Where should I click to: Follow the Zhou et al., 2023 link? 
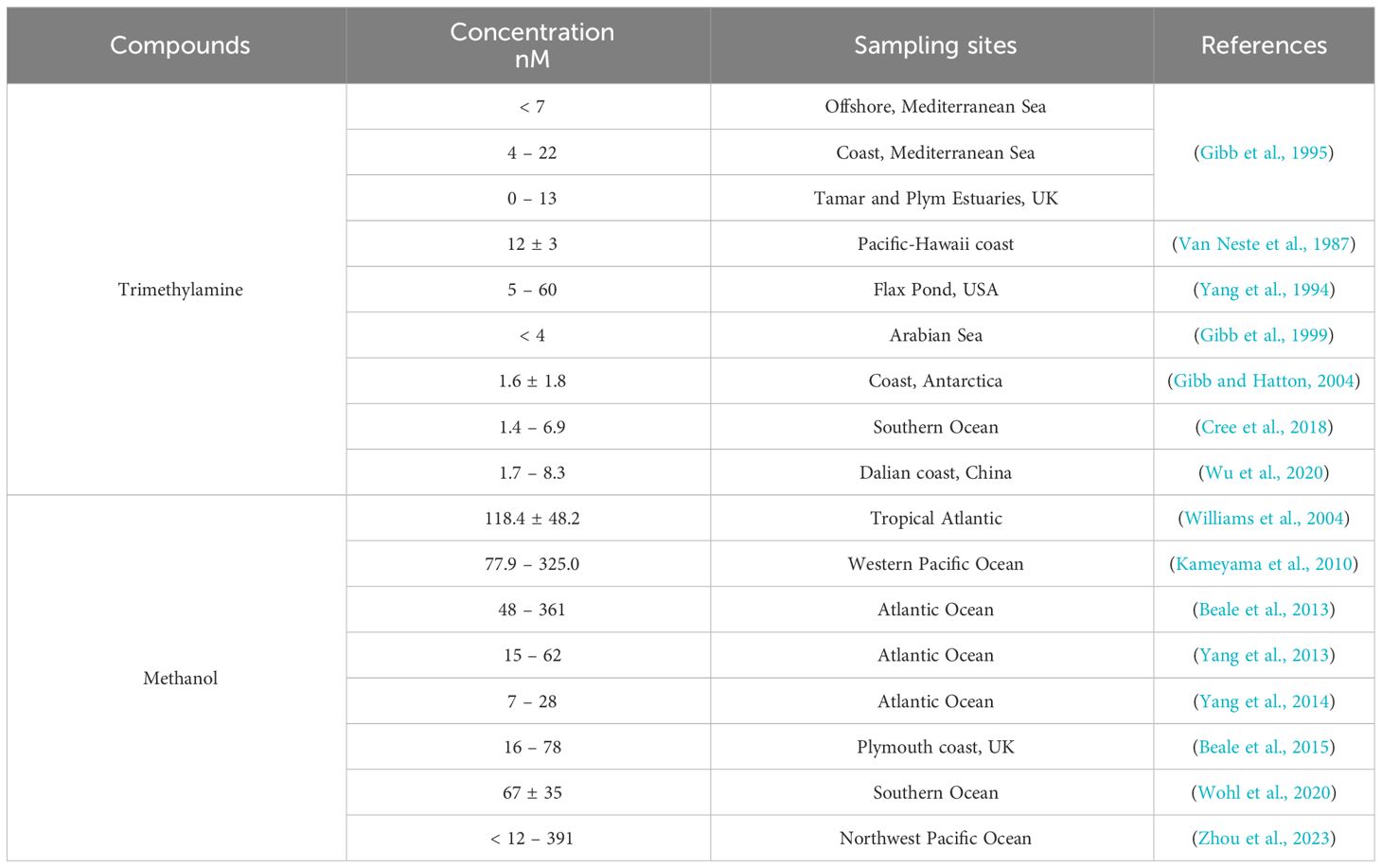tap(1264, 838)
